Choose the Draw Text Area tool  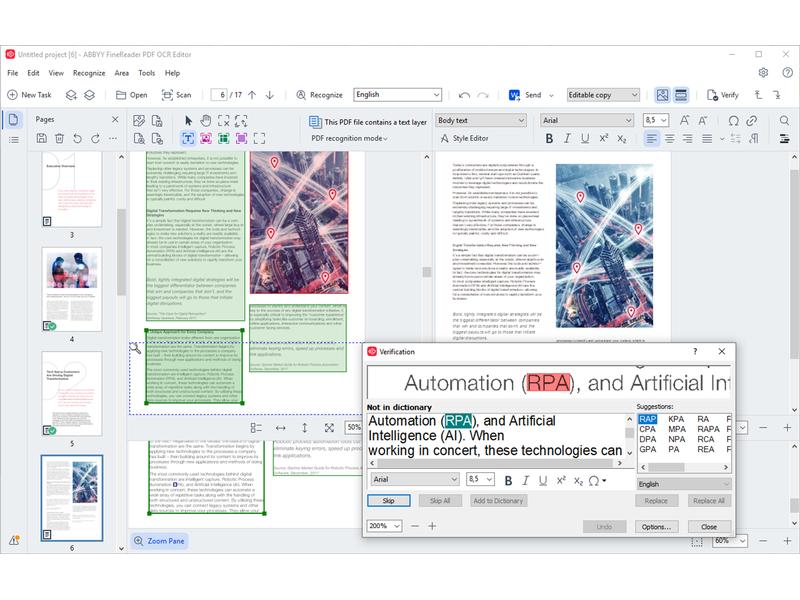tap(188, 138)
